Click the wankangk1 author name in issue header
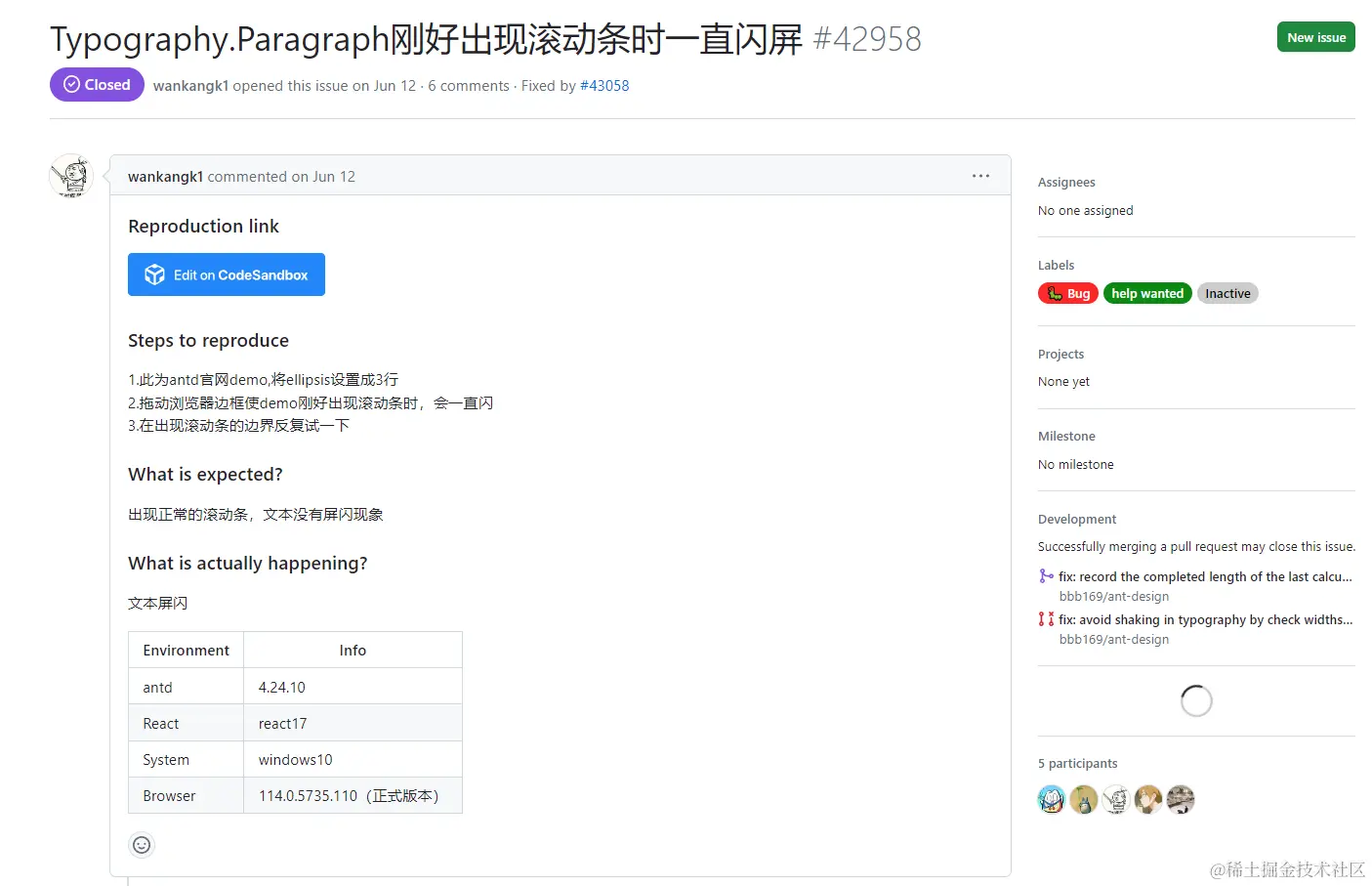 (x=190, y=86)
